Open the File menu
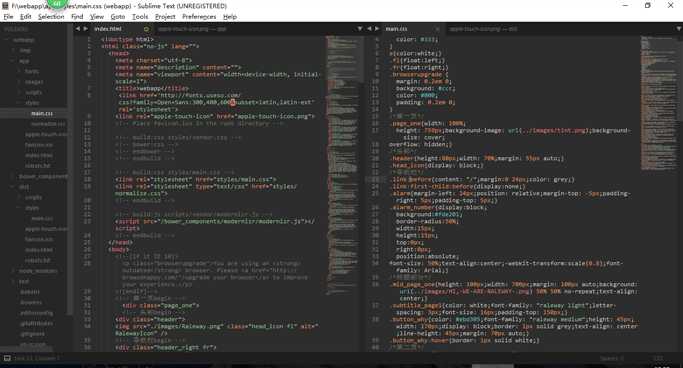Image resolution: width=683 pixels, height=368 pixels. 8,17
